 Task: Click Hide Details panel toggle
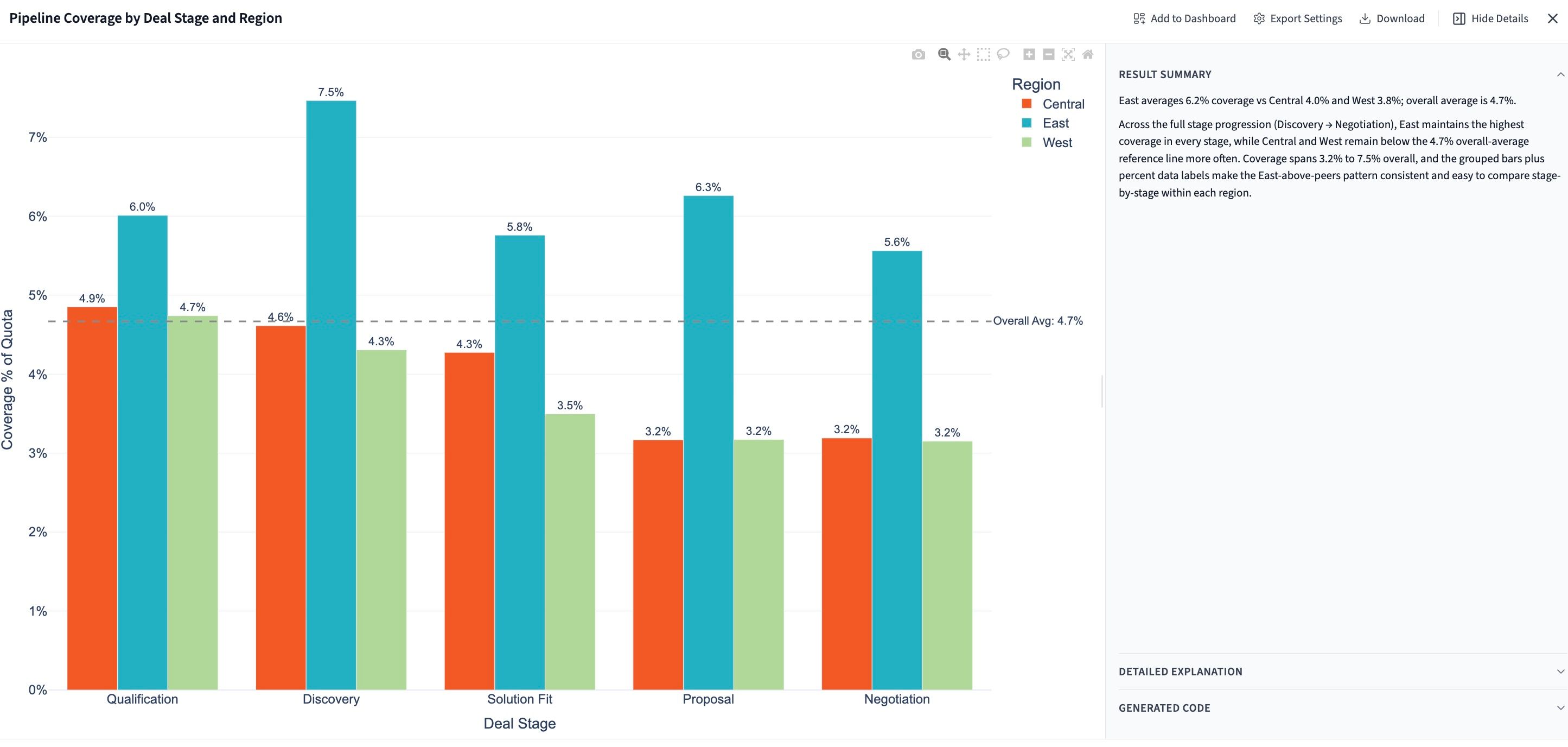coord(1491,18)
